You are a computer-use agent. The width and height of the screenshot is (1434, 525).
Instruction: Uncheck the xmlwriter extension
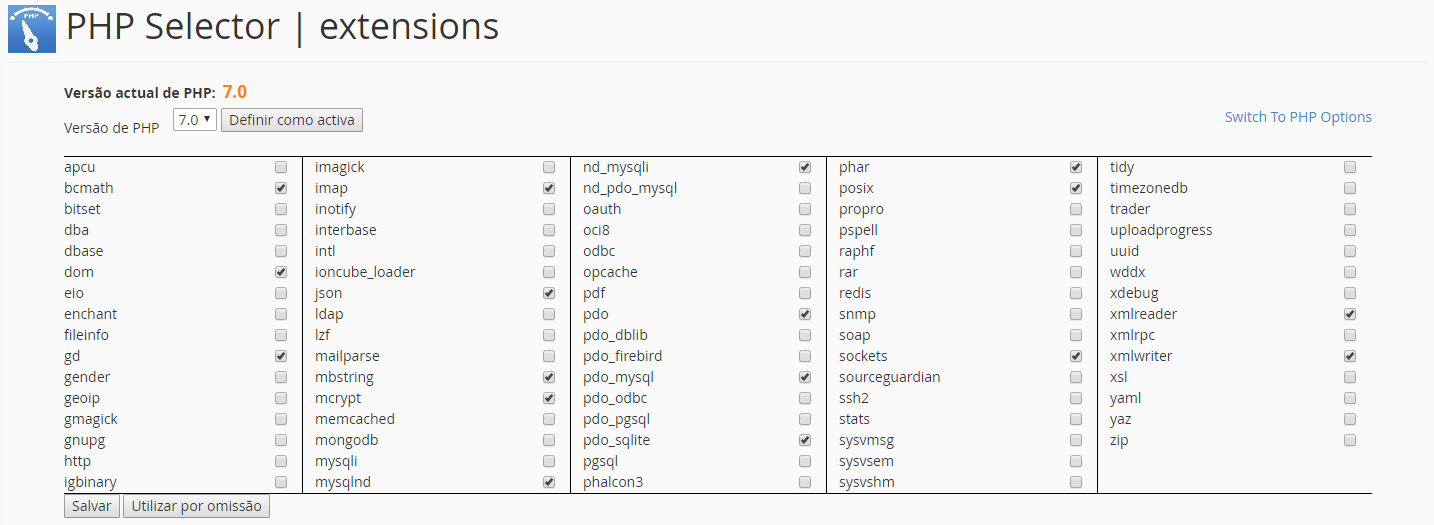click(x=1350, y=356)
